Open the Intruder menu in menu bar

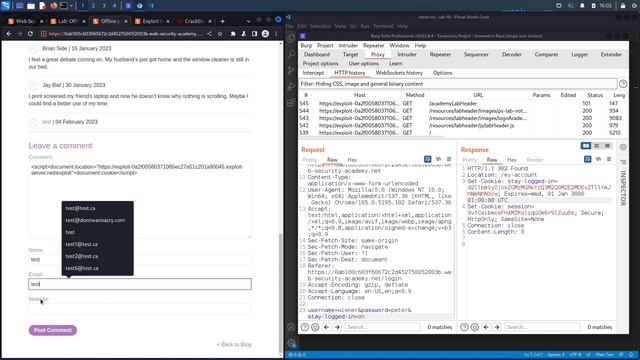[x=348, y=45]
